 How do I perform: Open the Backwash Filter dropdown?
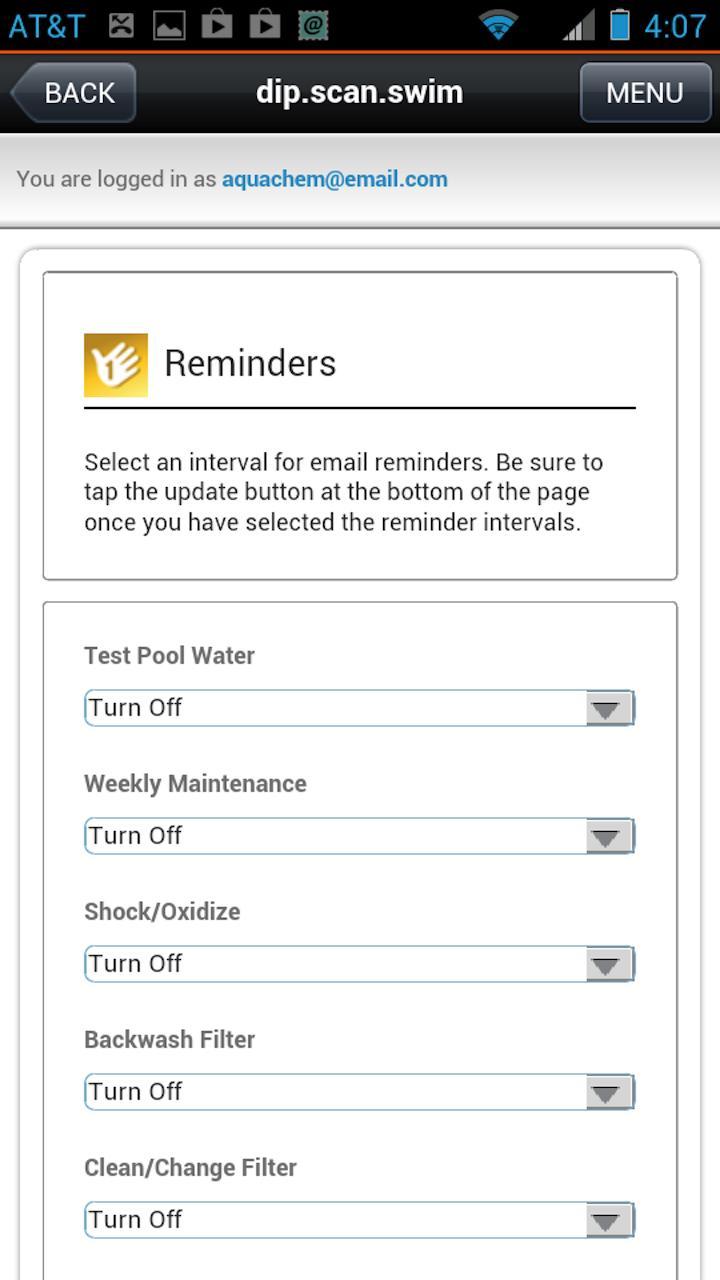tap(359, 1092)
